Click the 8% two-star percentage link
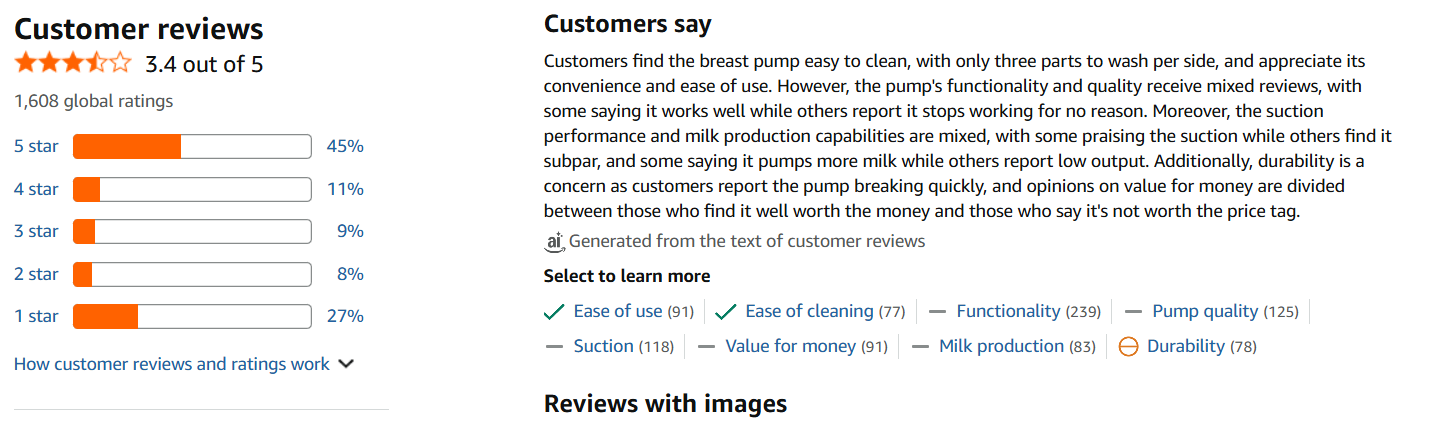 click(x=350, y=274)
